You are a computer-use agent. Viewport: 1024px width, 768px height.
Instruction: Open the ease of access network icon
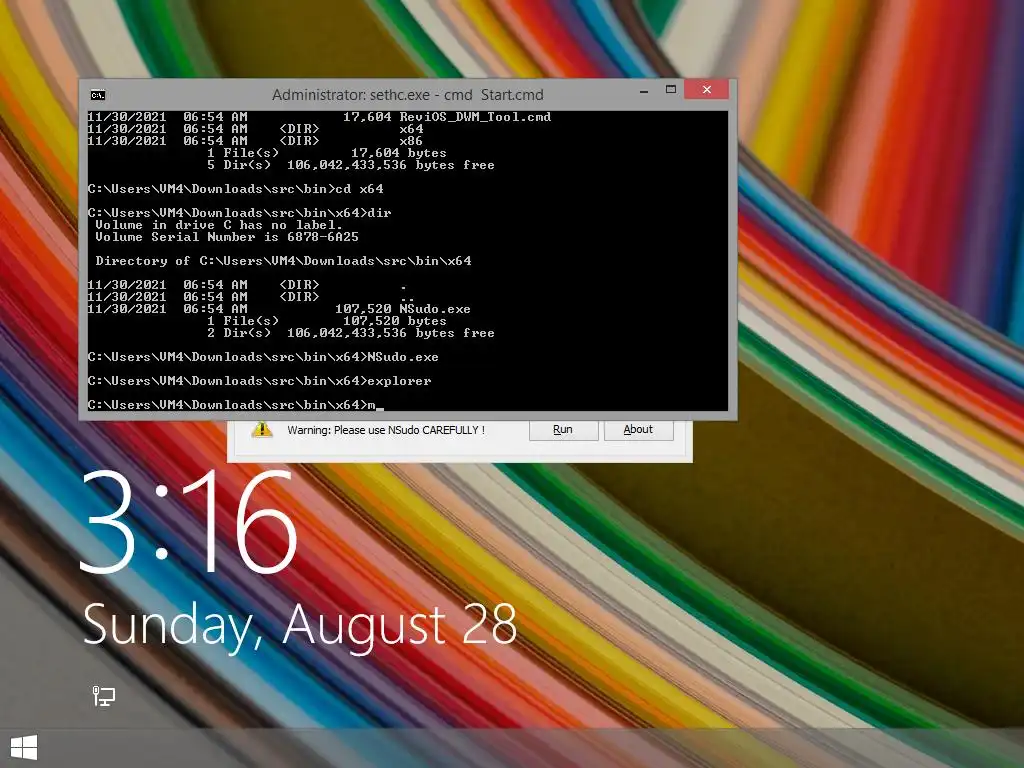[x=103, y=696]
